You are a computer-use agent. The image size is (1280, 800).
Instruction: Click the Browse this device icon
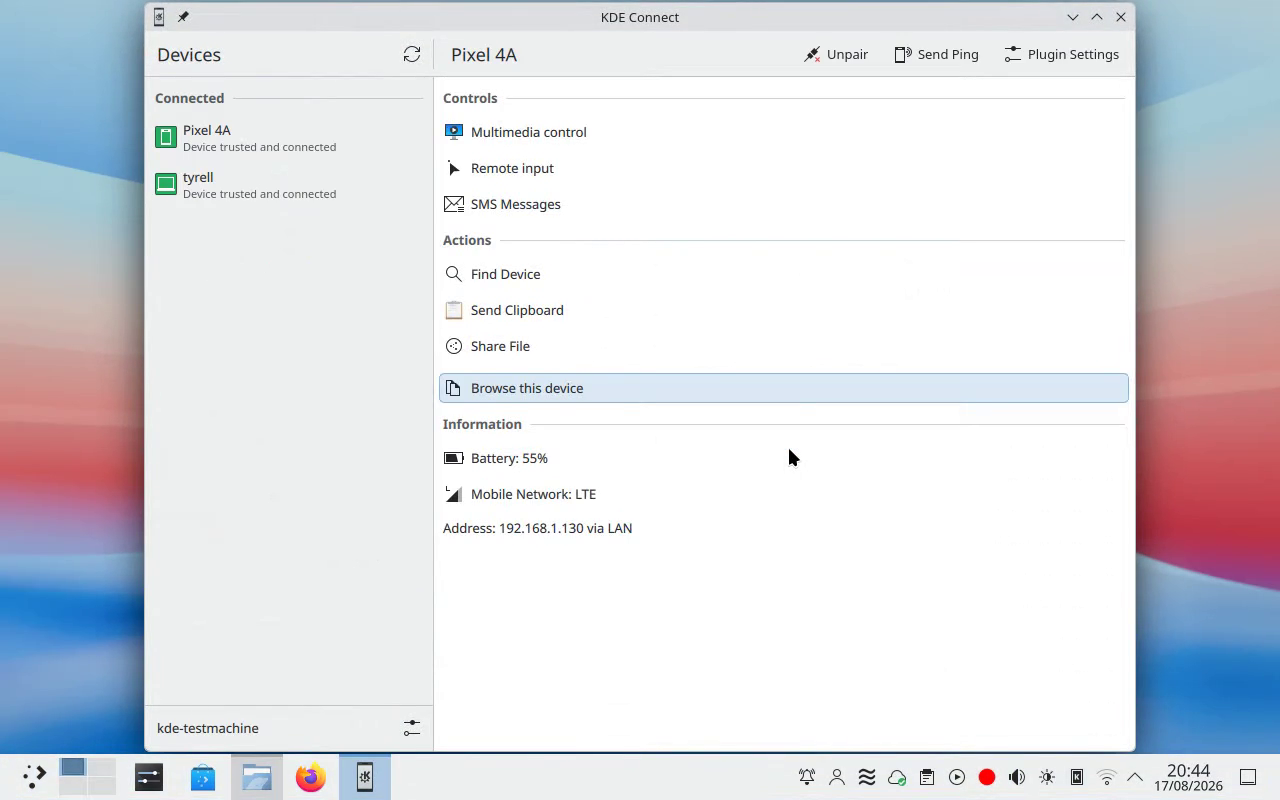(454, 388)
